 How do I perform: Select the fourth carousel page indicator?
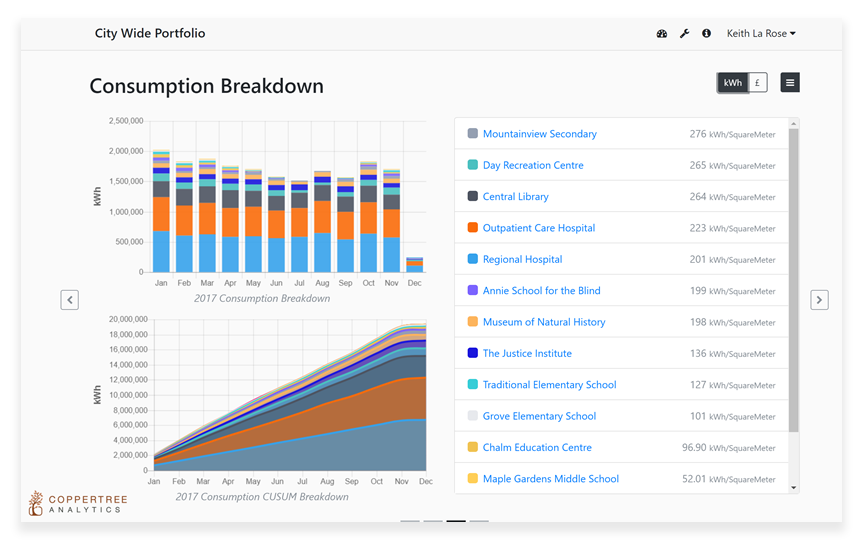[479, 521]
